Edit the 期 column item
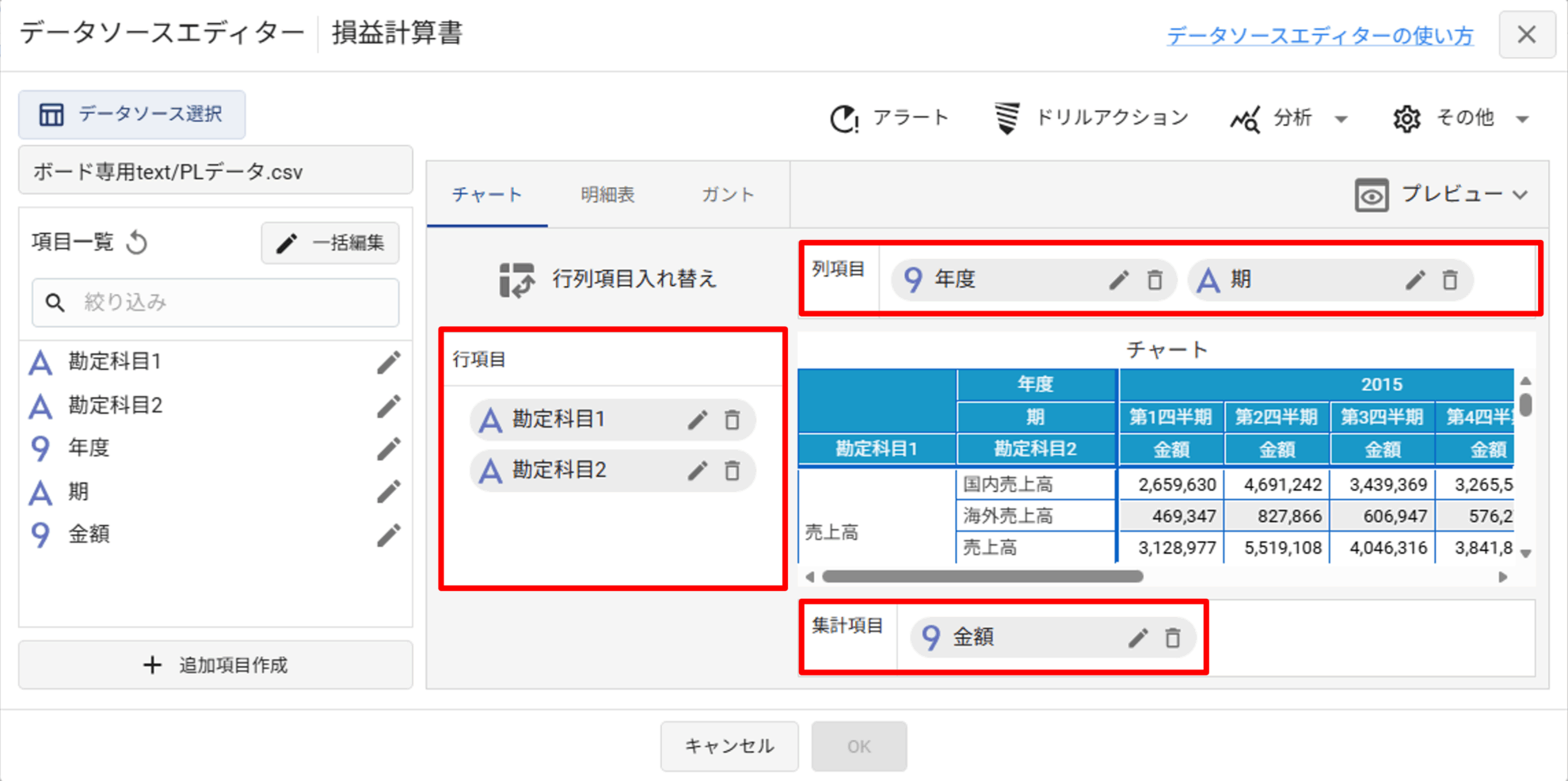This screenshot has width=1568, height=781. [x=1414, y=280]
